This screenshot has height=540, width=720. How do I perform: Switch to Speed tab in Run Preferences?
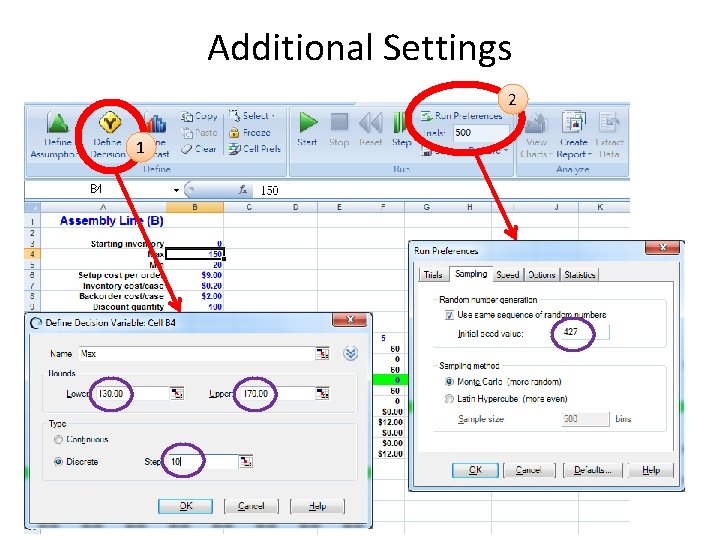(x=507, y=275)
